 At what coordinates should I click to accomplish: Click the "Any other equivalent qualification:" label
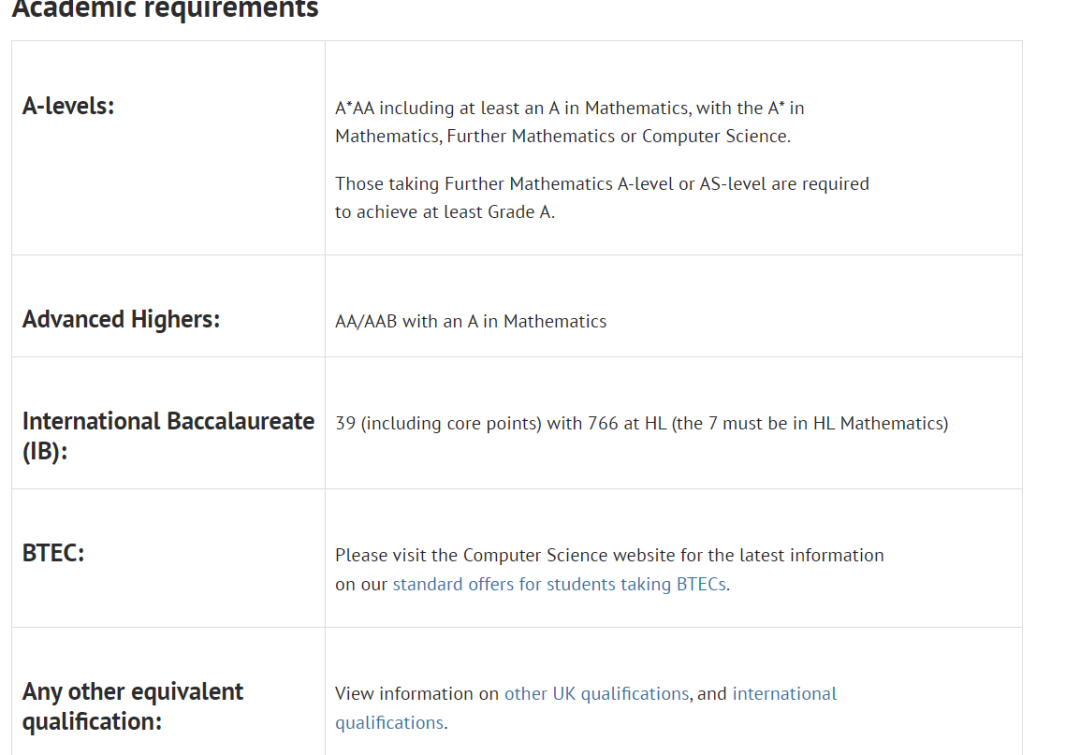click(x=133, y=706)
